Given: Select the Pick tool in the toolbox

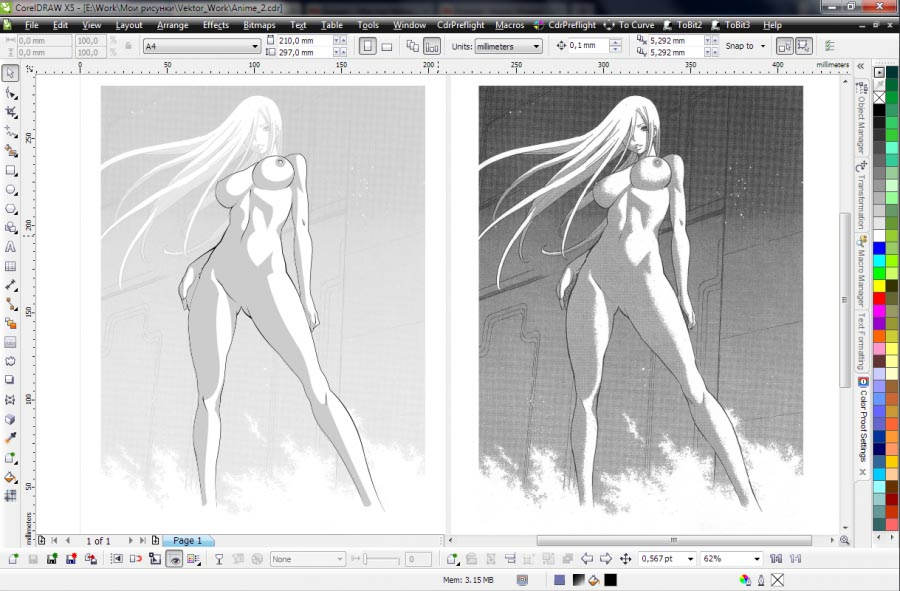Looking at the screenshot, I should coord(10,73).
